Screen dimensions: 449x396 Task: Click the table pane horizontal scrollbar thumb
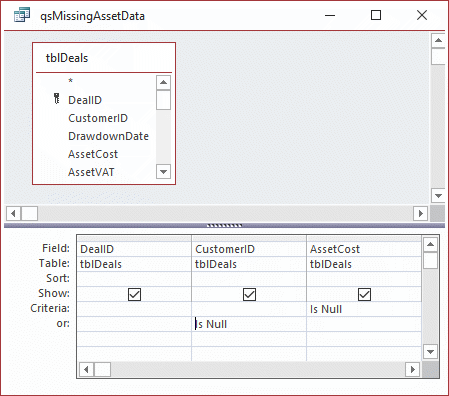29,213
